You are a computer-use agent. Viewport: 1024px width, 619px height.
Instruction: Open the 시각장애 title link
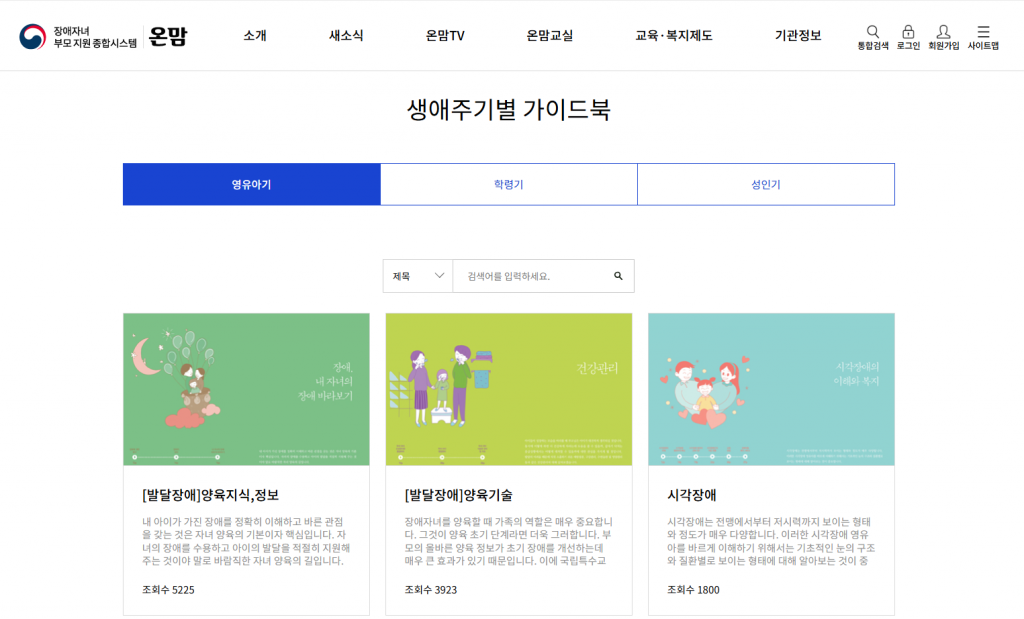point(692,495)
